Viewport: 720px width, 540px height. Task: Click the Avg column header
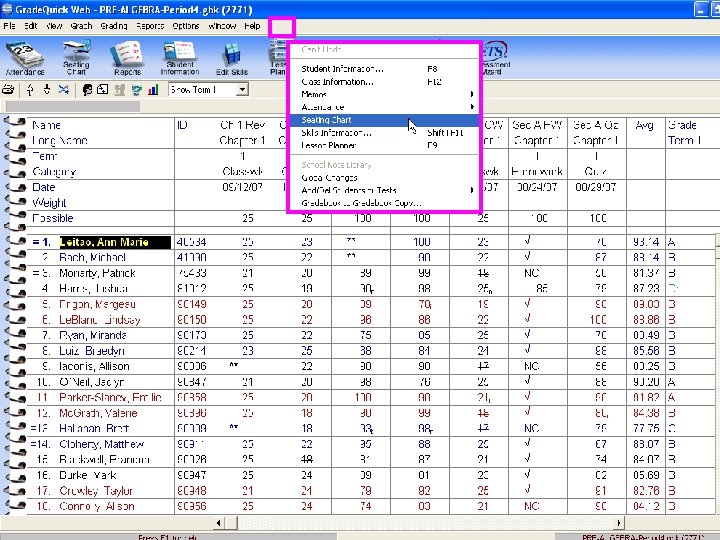pyautogui.click(x=644, y=125)
